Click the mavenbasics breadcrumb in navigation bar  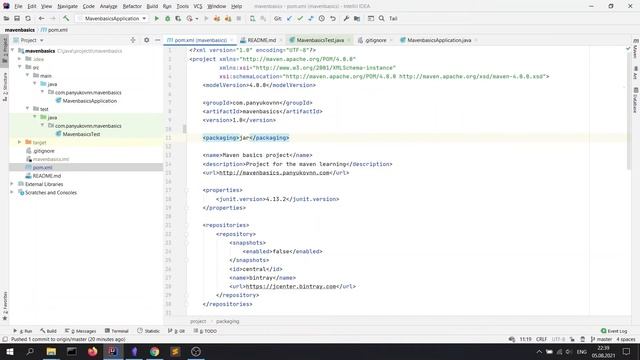pyautogui.click(x=20, y=30)
